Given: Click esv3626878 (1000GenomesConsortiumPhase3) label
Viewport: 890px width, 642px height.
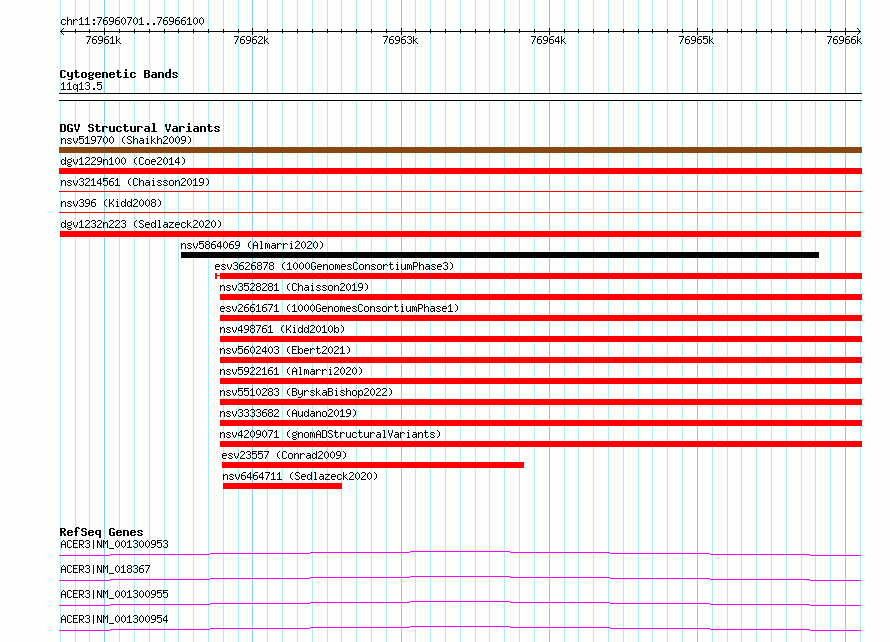Looking at the screenshot, I should pos(334,266).
